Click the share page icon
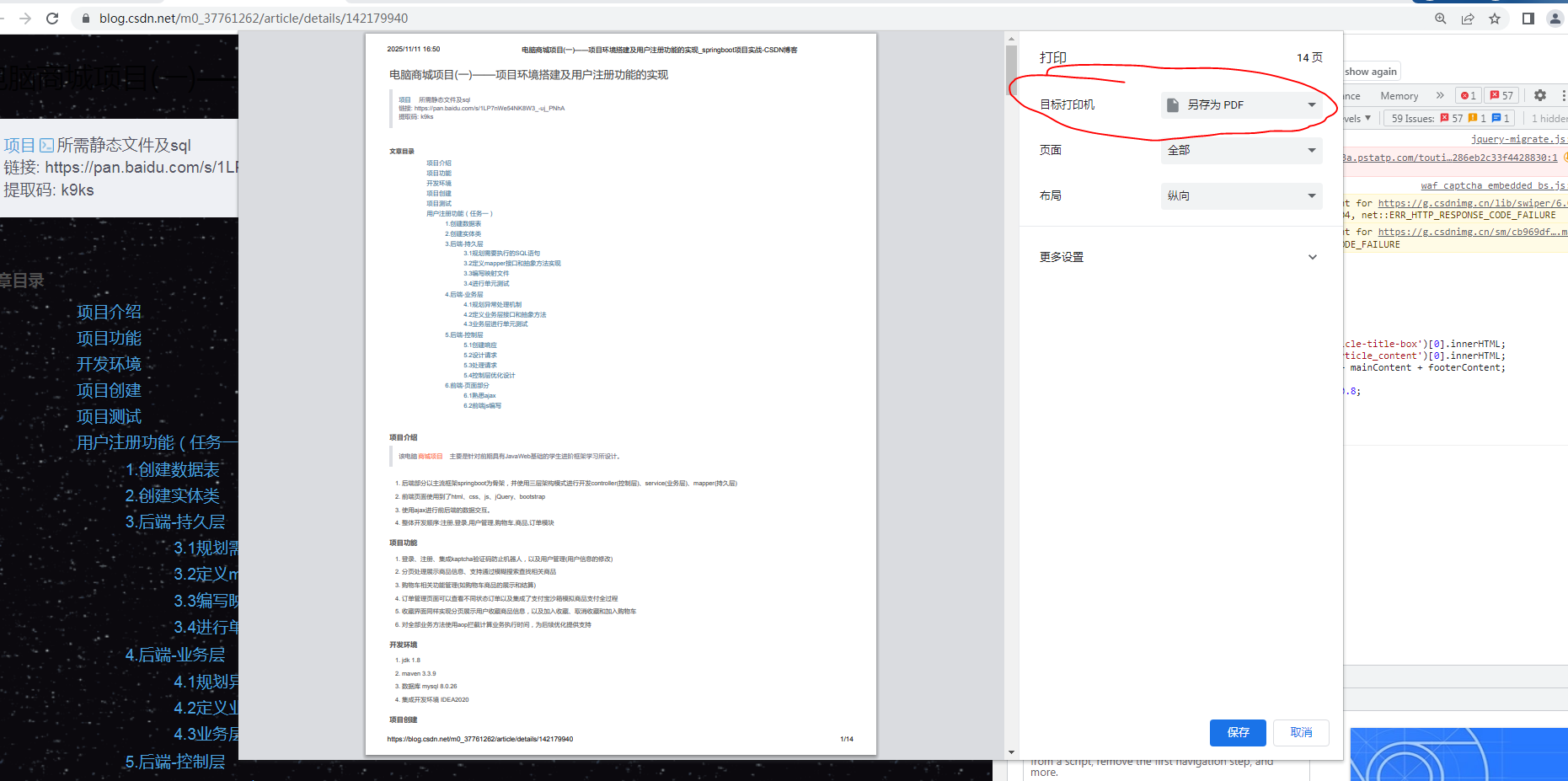This screenshot has width=1568, height=781. point(1468,19)
